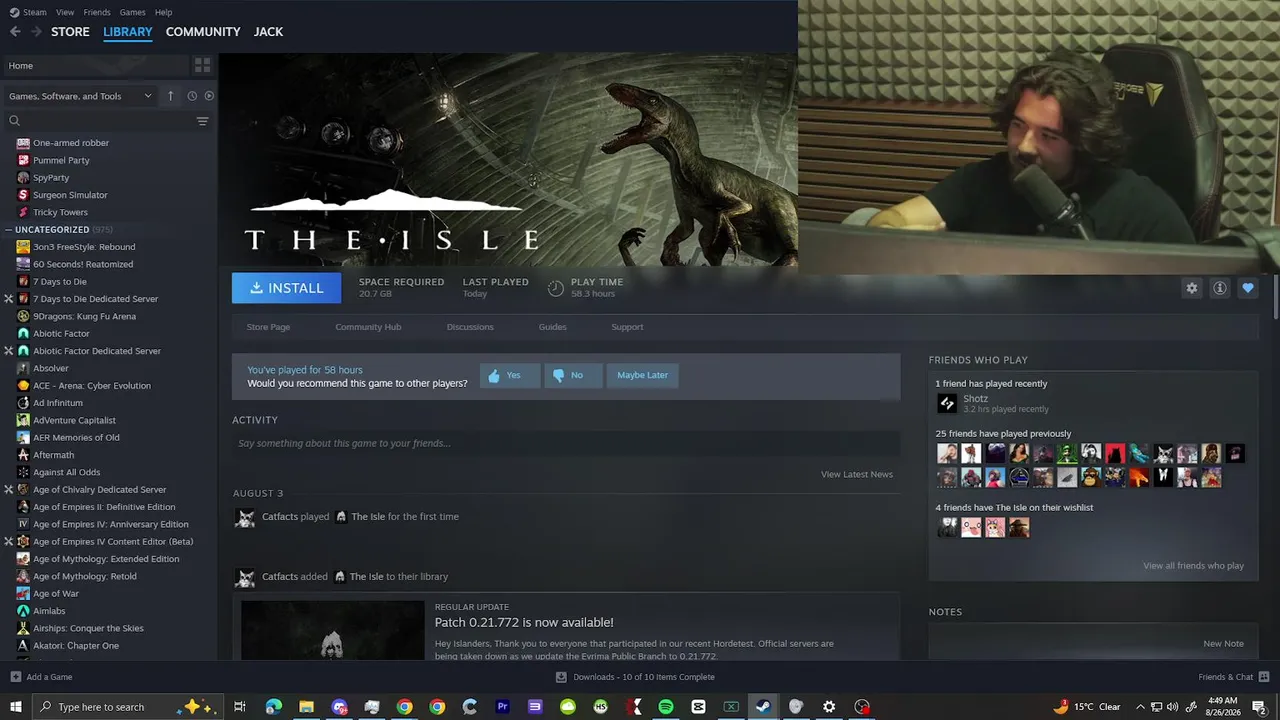The image size is (1280, 720).
Task: Select Maybe Later for recommendation
Action: point(642,375)
